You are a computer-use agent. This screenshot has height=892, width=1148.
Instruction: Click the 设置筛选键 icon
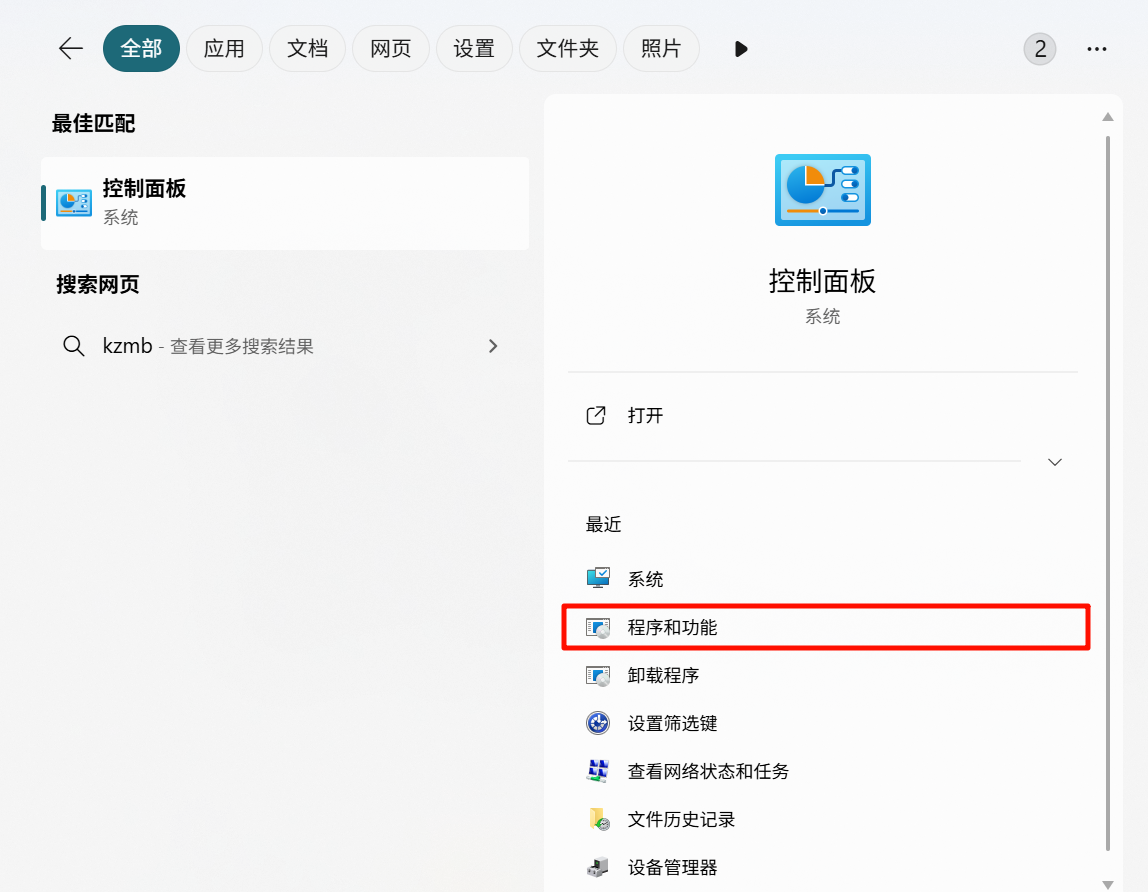coord(598,723)
